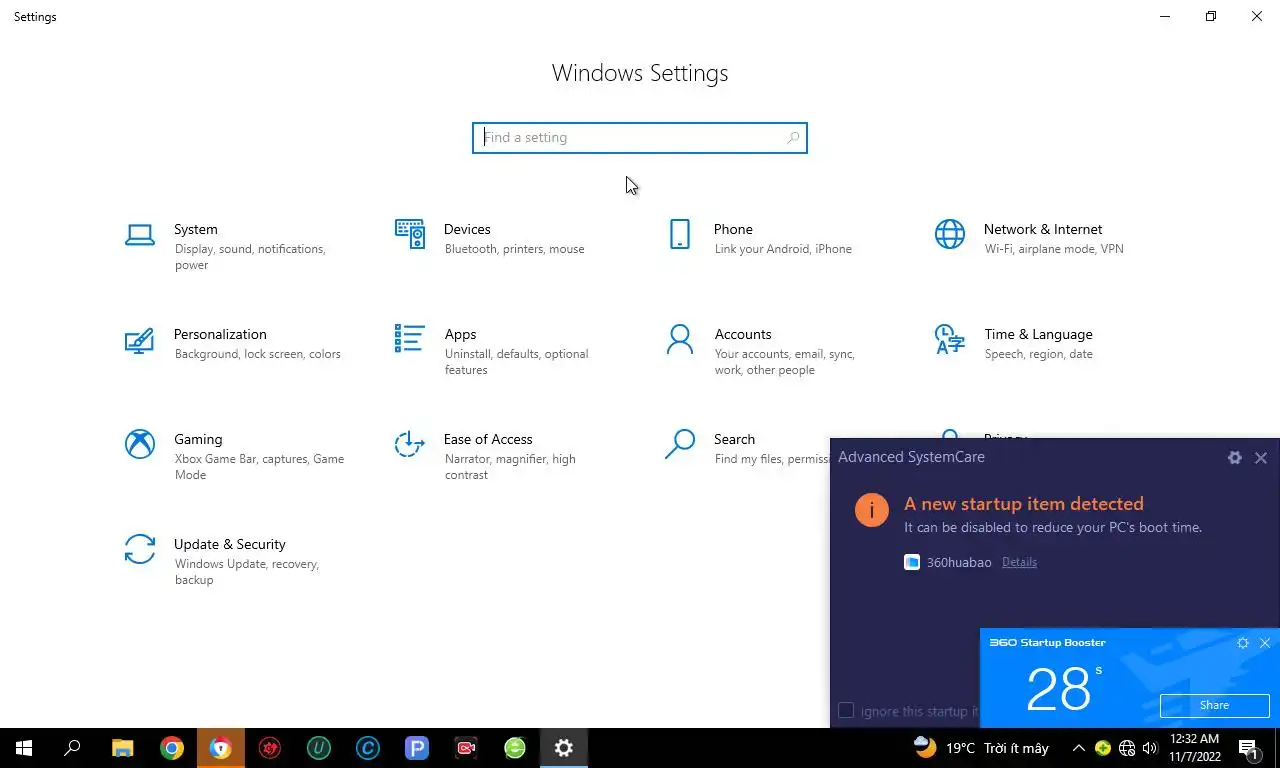
Task: Click the 28 second boot time number
Action: click(1058, 689)
